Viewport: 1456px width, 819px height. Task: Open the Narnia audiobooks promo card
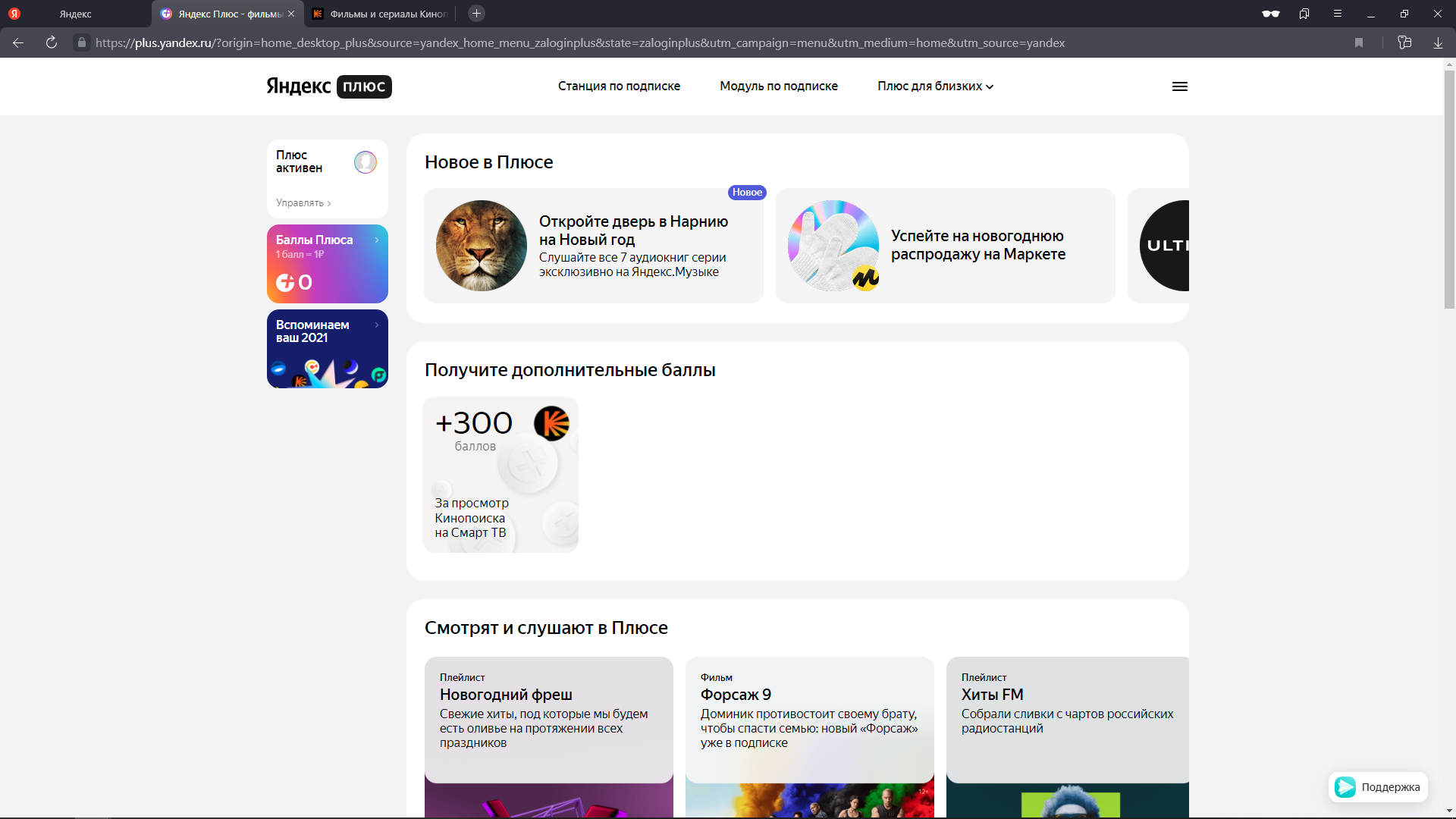594,246
